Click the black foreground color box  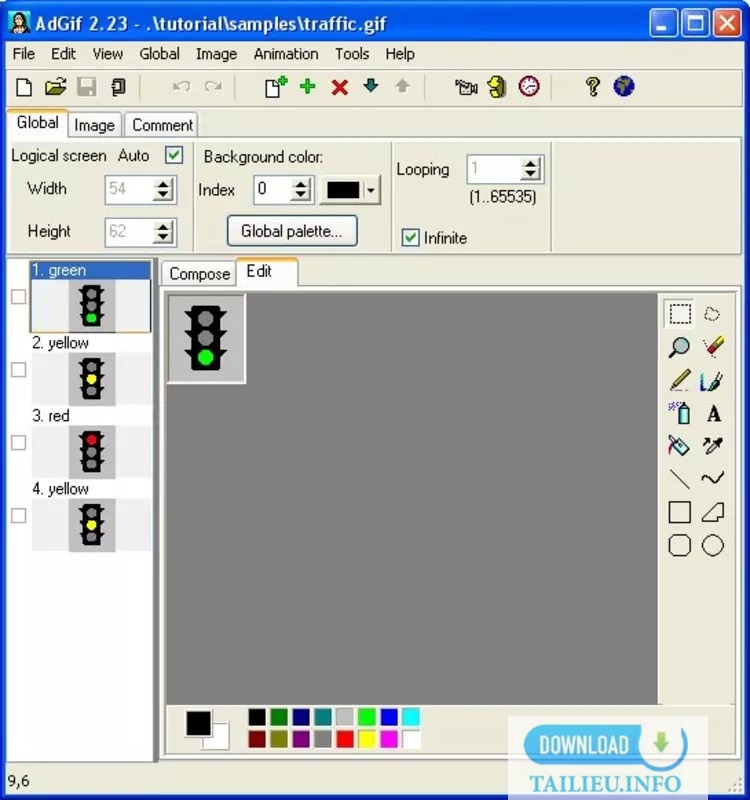pos(198,723)
